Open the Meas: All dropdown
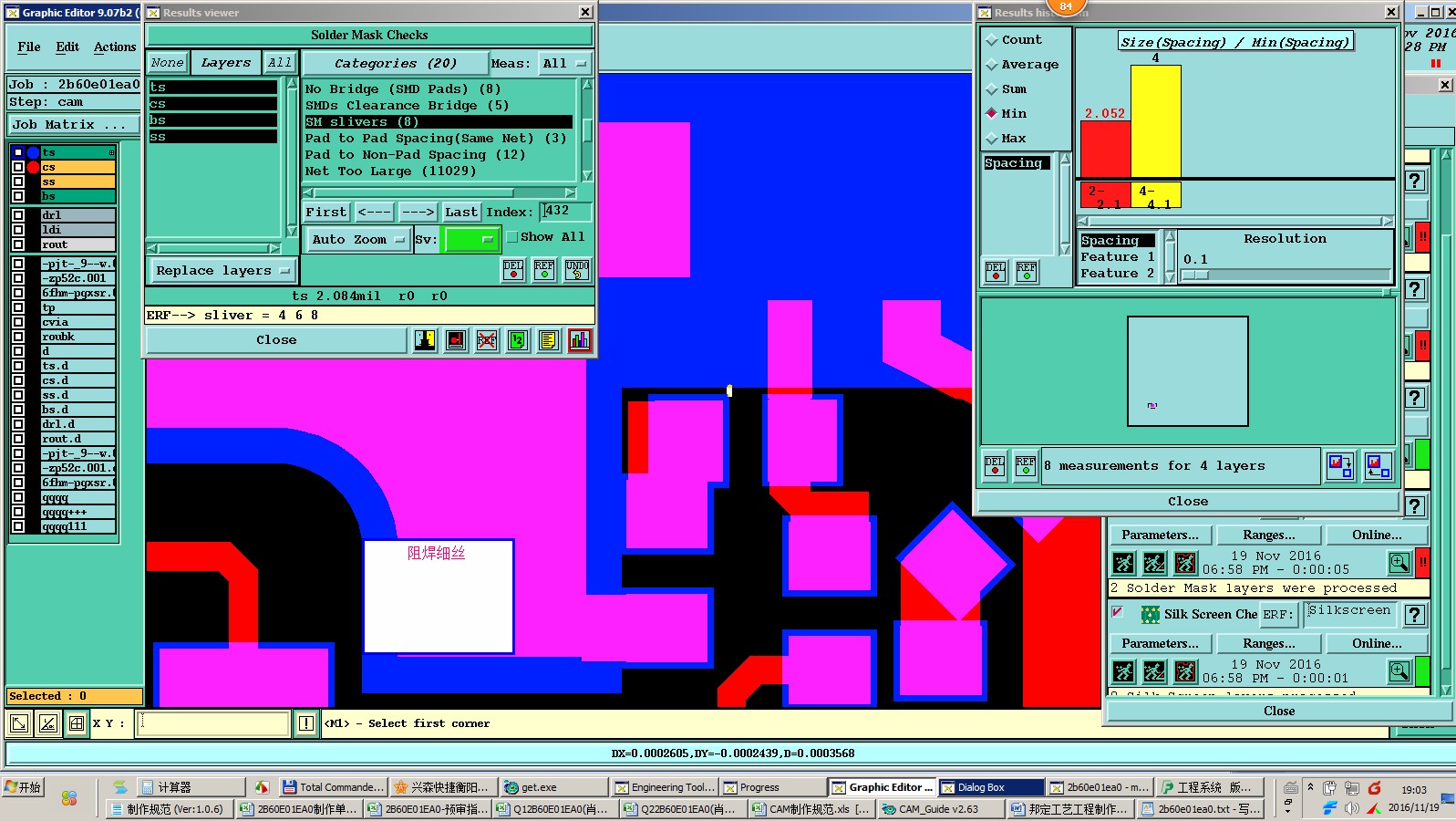 tap(565, 64)
